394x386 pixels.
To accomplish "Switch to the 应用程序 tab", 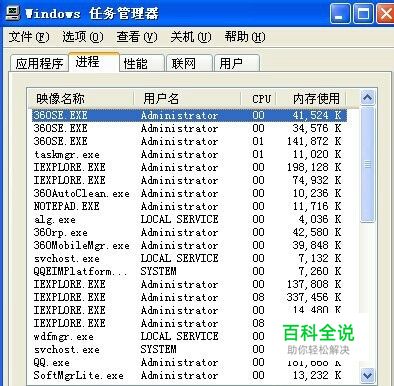I will click(39, 63).
